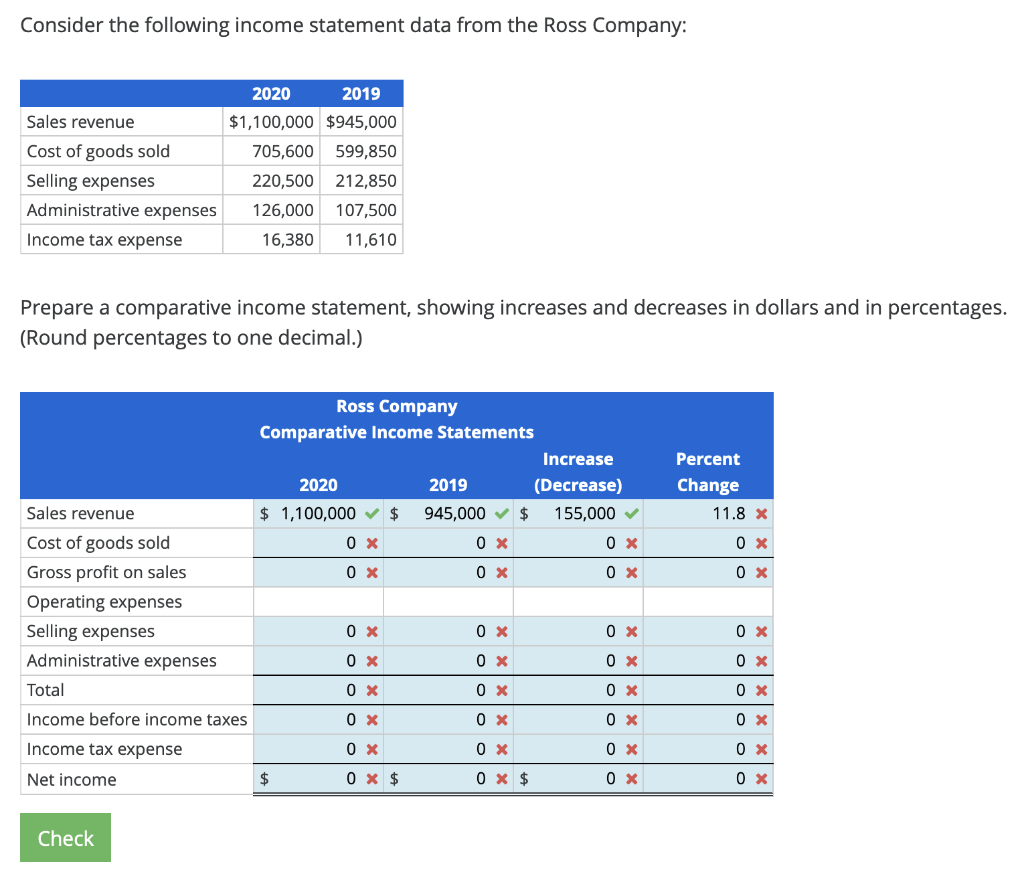Click the Comparative Income Statements table header

click(396, 432)
